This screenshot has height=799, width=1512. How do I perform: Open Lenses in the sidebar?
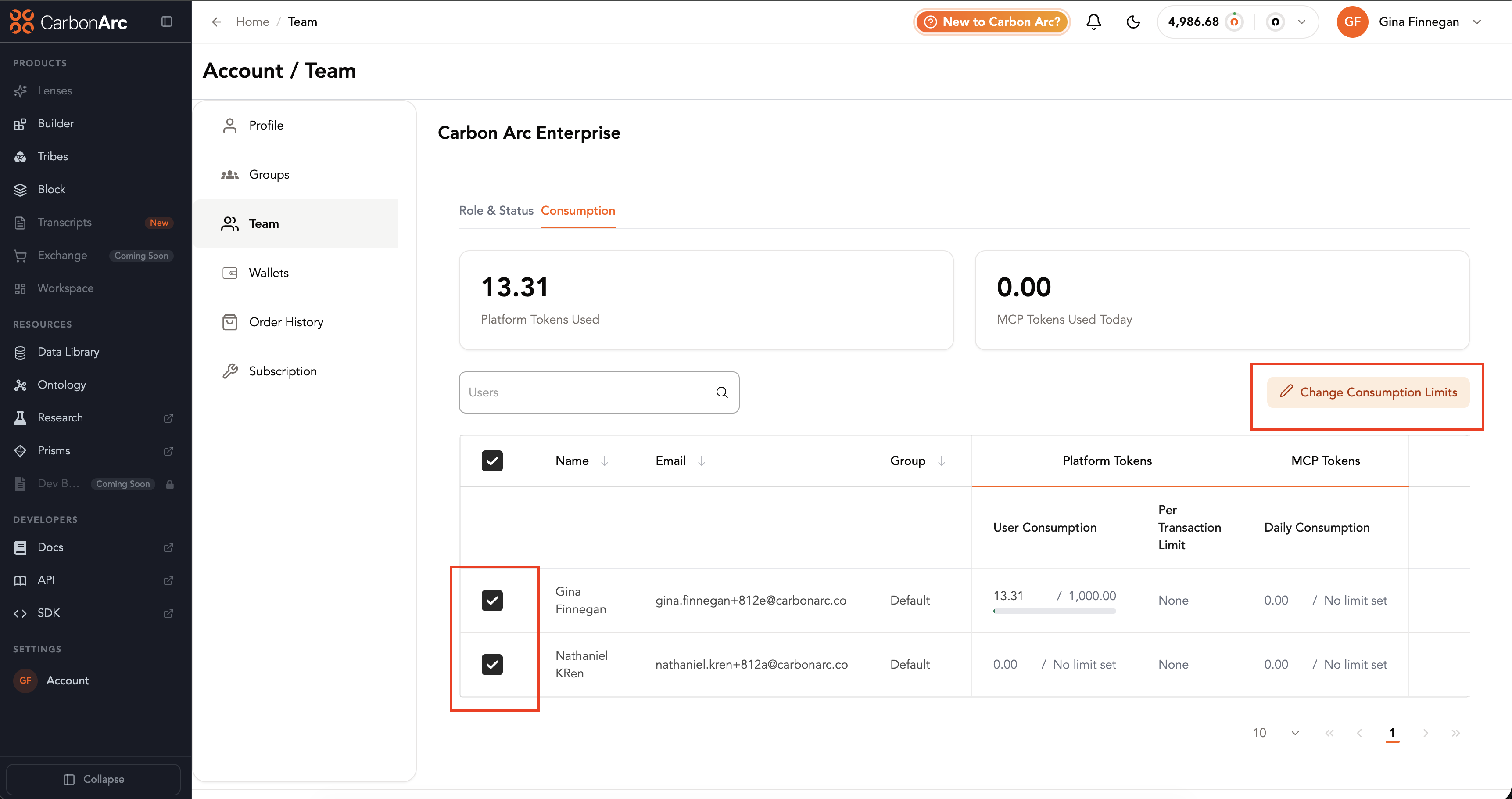[x=54, y=90]
